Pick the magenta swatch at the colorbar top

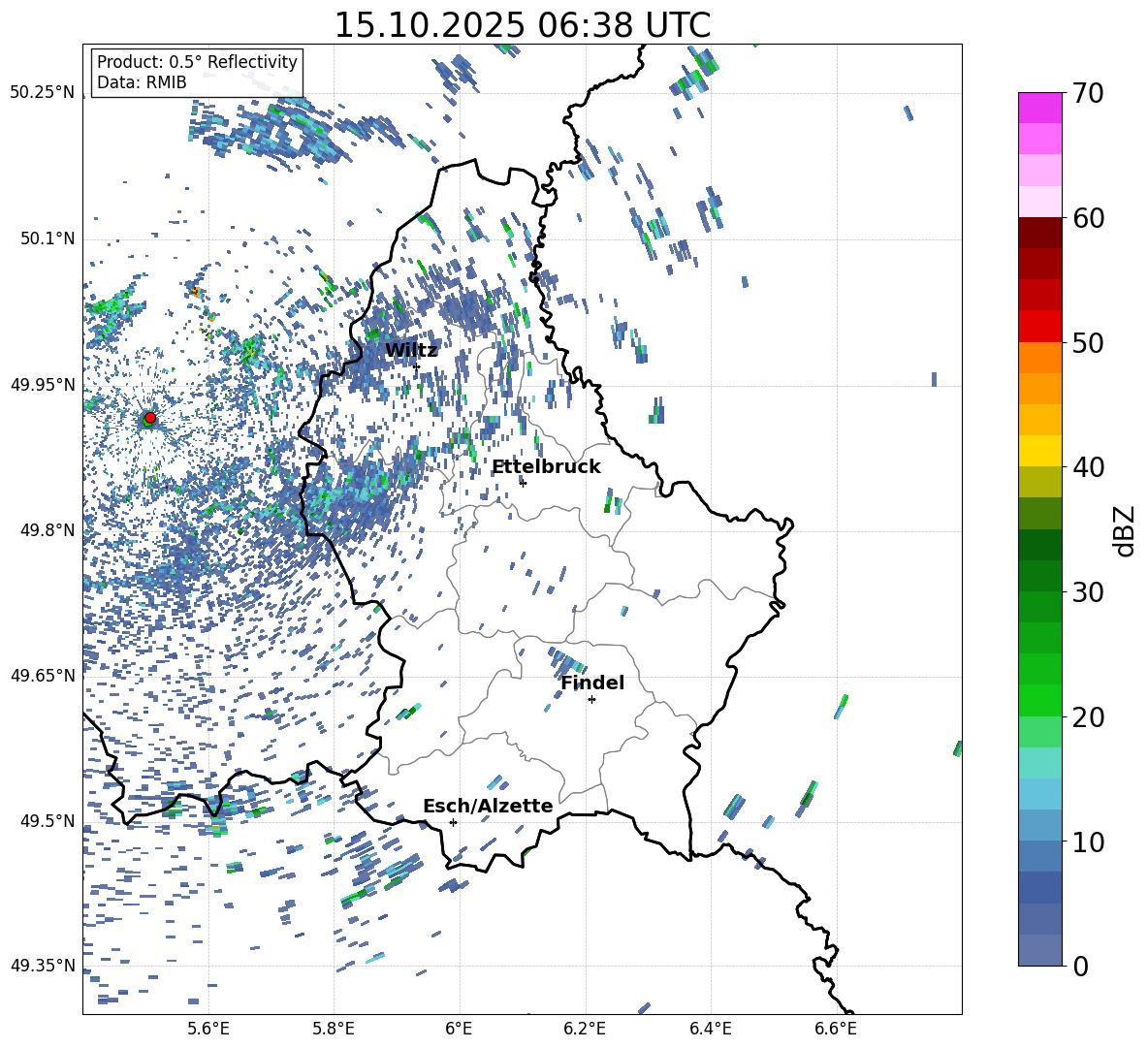[1040, 108]
